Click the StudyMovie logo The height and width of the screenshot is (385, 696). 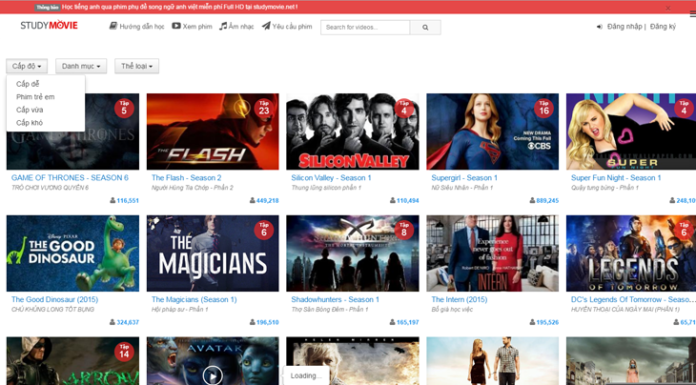point(49,25)
